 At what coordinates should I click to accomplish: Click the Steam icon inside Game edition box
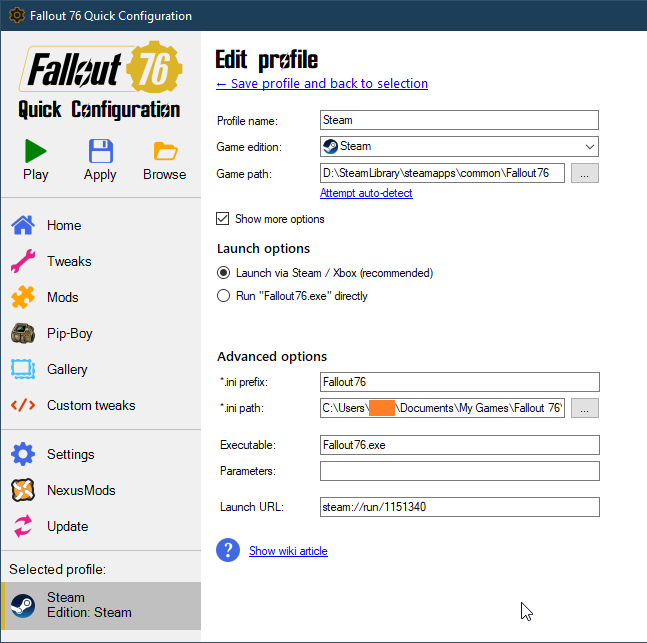330,147
